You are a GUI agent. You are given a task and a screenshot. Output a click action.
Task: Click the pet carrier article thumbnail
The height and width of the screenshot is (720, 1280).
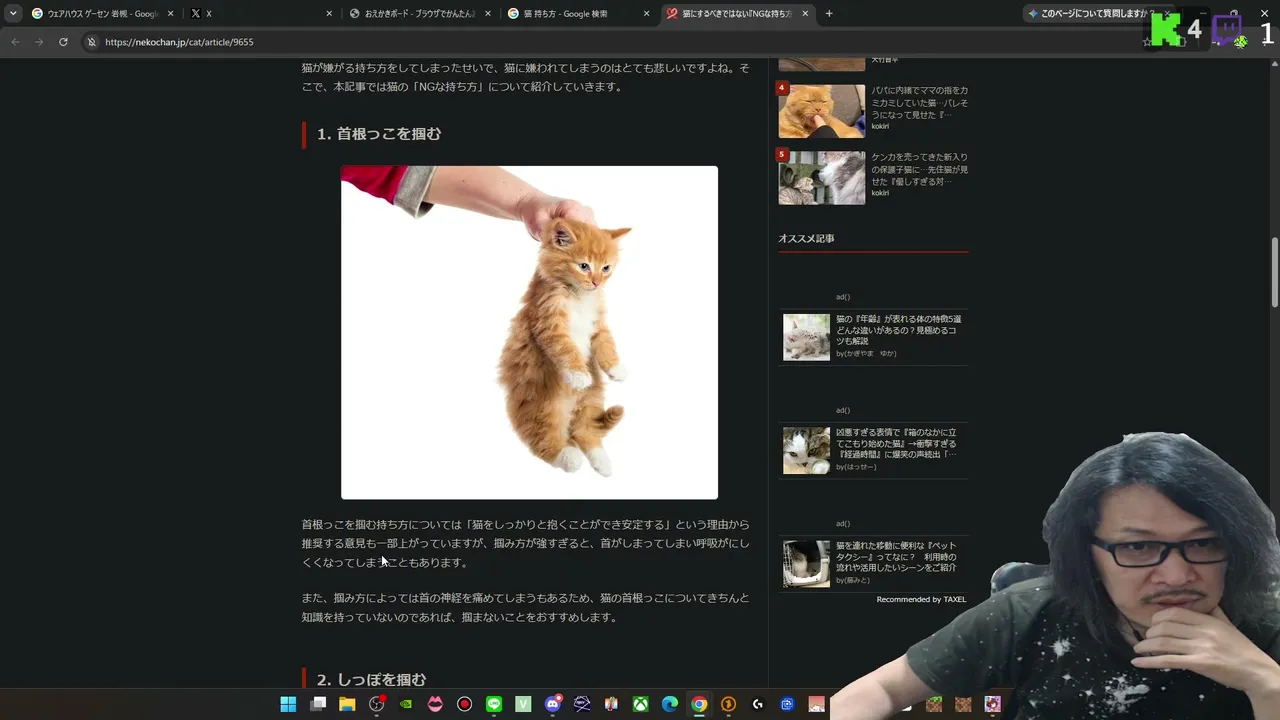point(806,564)
